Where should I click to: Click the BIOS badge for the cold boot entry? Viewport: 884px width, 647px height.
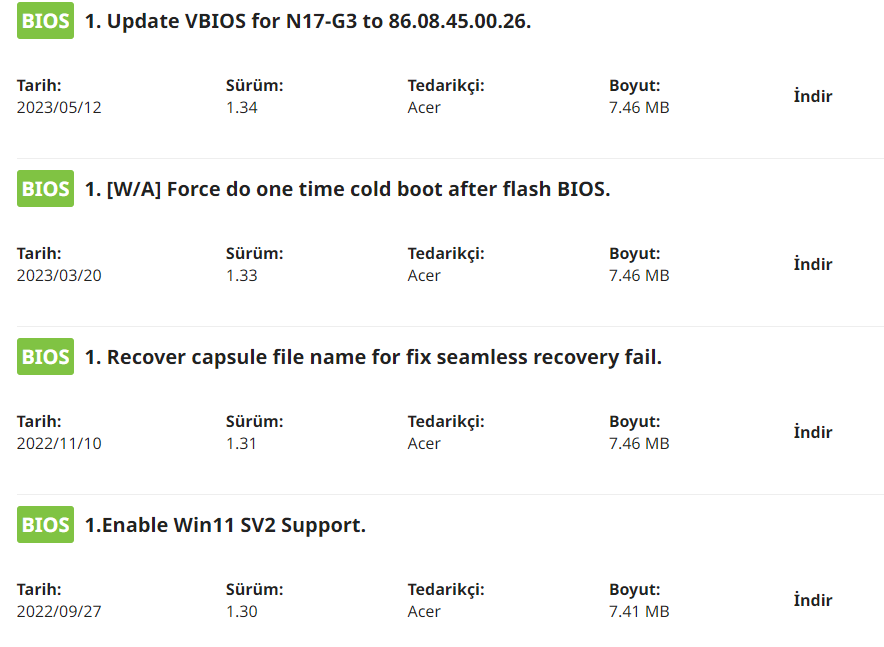(45, 189)
